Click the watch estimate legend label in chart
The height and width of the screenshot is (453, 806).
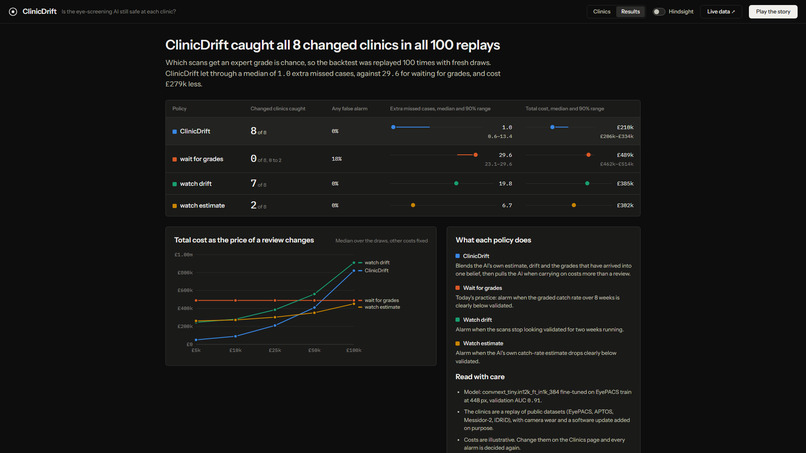[382, 307]
